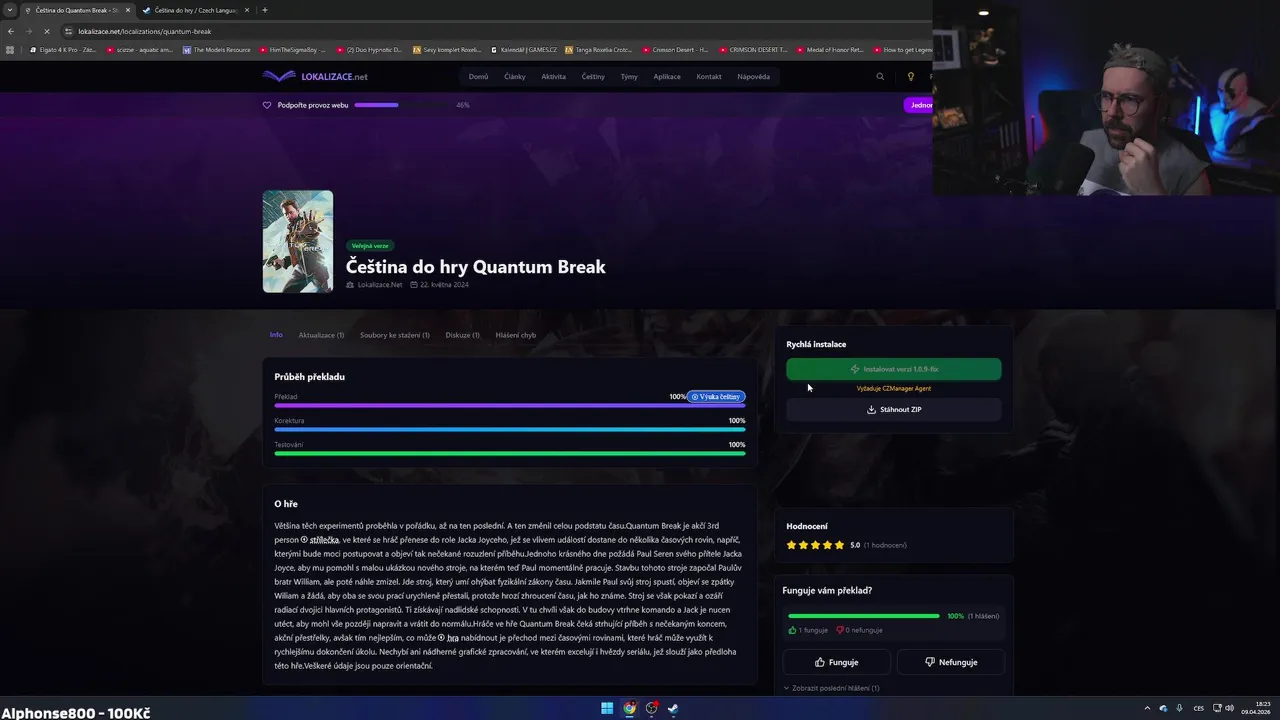Click the Nefunguje thumbs-down button
Viewport: 1280px width, 720px height.
point(951,662)
